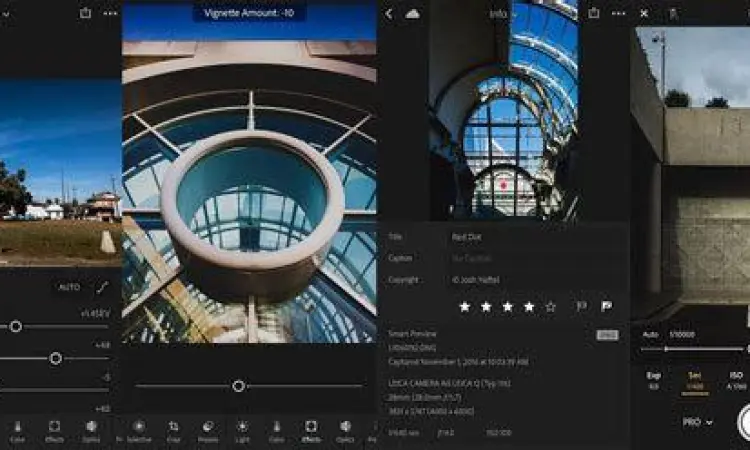750x450 pixels.
Task: Set the rating to three stars
Action: click(507, 307)
